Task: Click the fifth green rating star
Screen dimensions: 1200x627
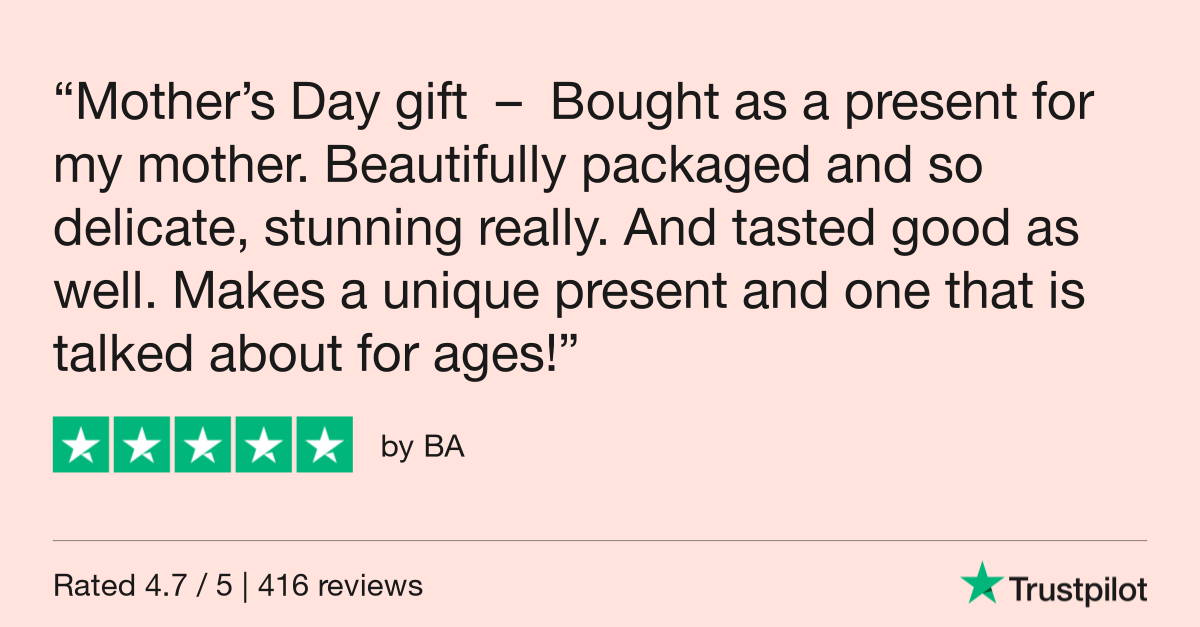Action: point(325,445)
